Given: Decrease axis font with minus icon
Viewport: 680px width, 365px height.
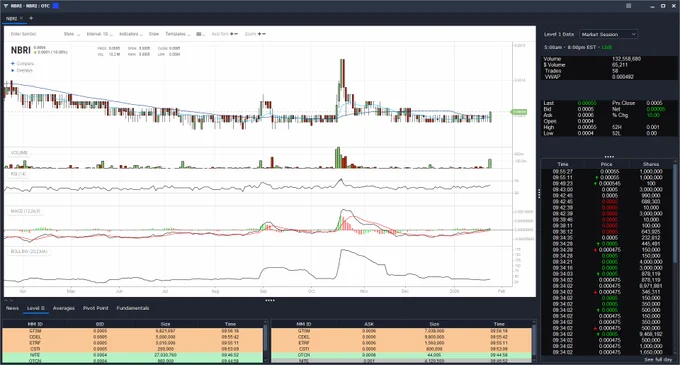Looking at the screenshot, I should tap(236, 34).
